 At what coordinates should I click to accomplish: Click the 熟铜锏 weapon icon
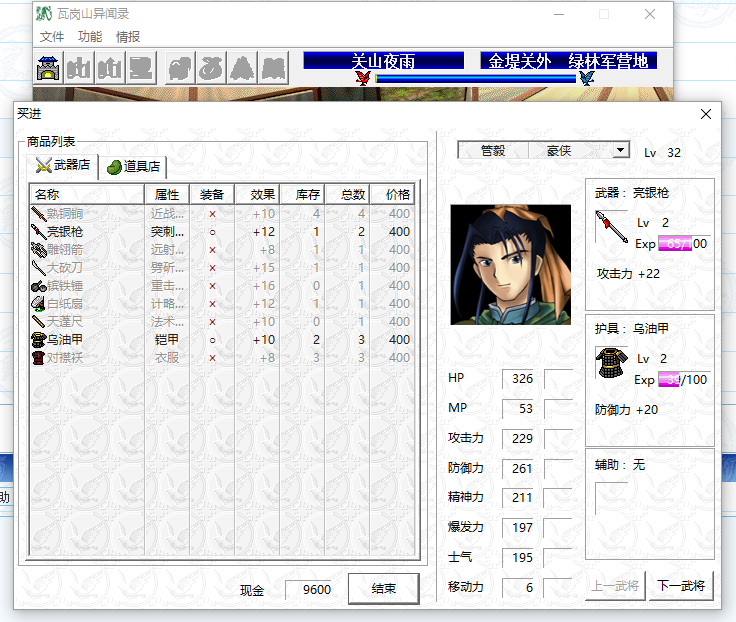click(38, 214)
